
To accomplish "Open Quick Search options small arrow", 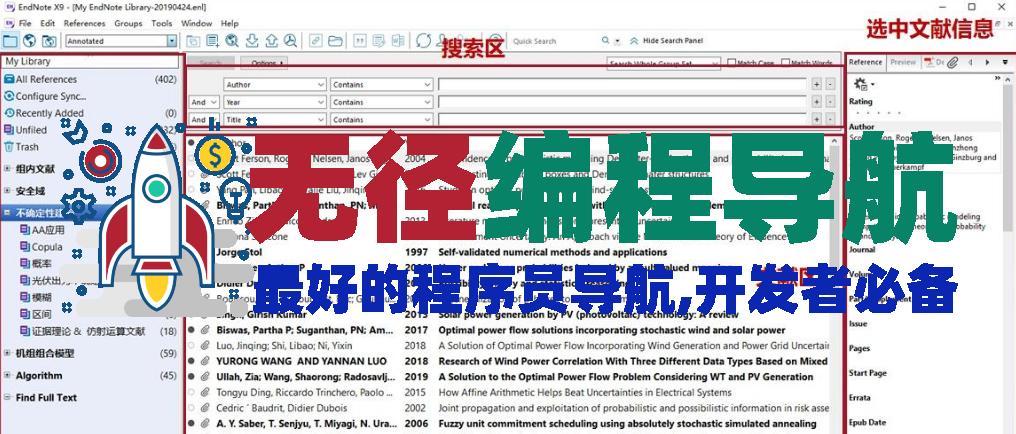I will point(618,41).
